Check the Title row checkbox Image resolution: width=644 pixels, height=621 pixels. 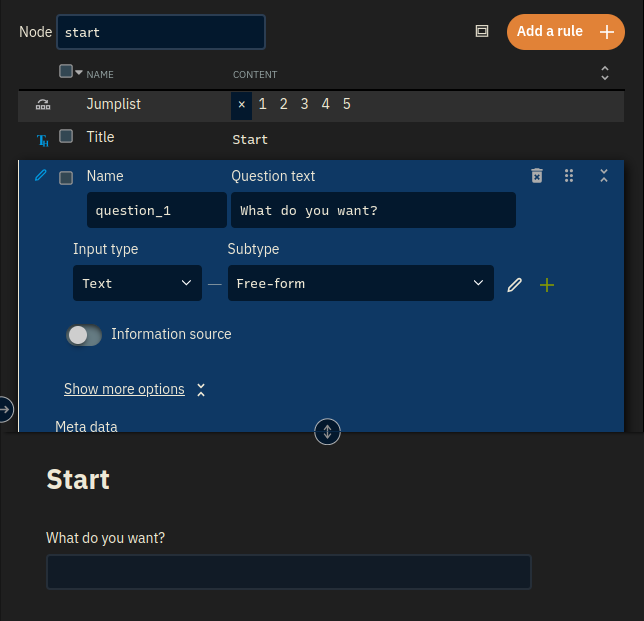[66, 136]
